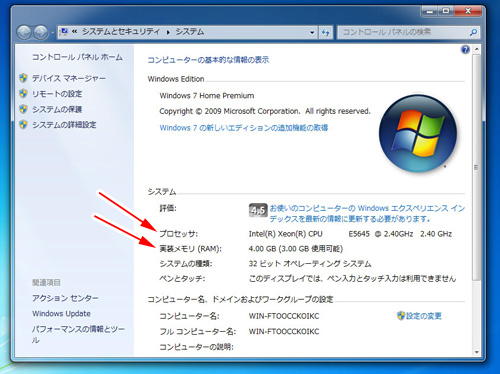Click the scrollbar down arrow

[x=477, y=352]
